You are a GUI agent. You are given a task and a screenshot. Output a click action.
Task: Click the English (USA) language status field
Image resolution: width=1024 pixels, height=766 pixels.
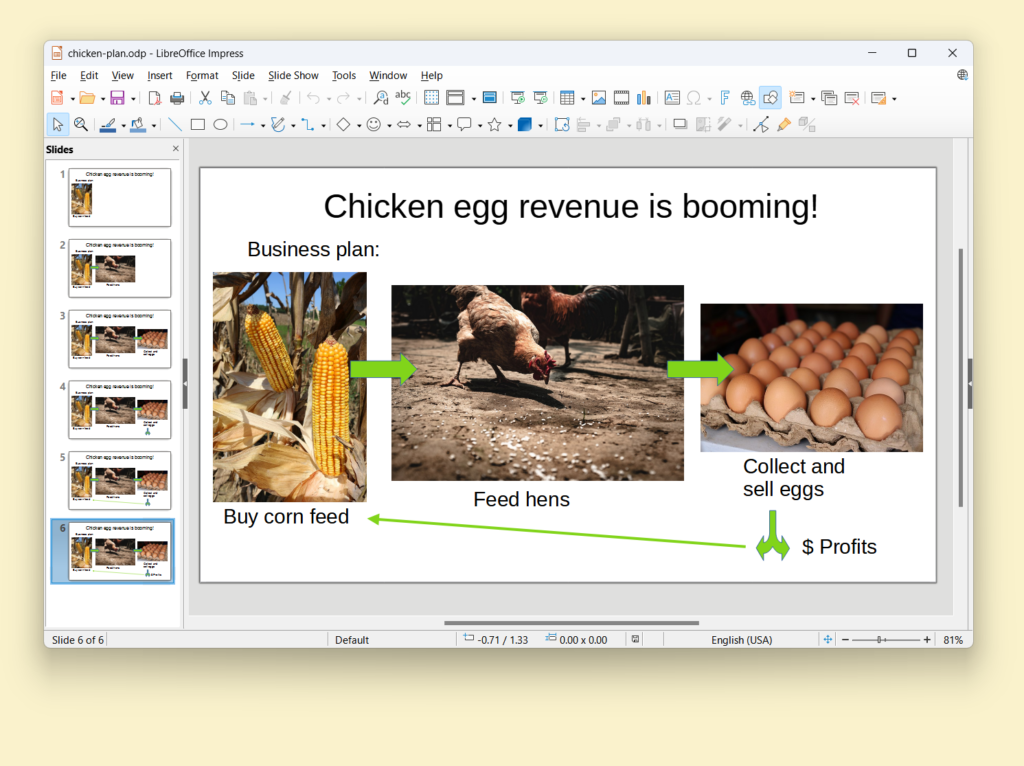point(741,640)
